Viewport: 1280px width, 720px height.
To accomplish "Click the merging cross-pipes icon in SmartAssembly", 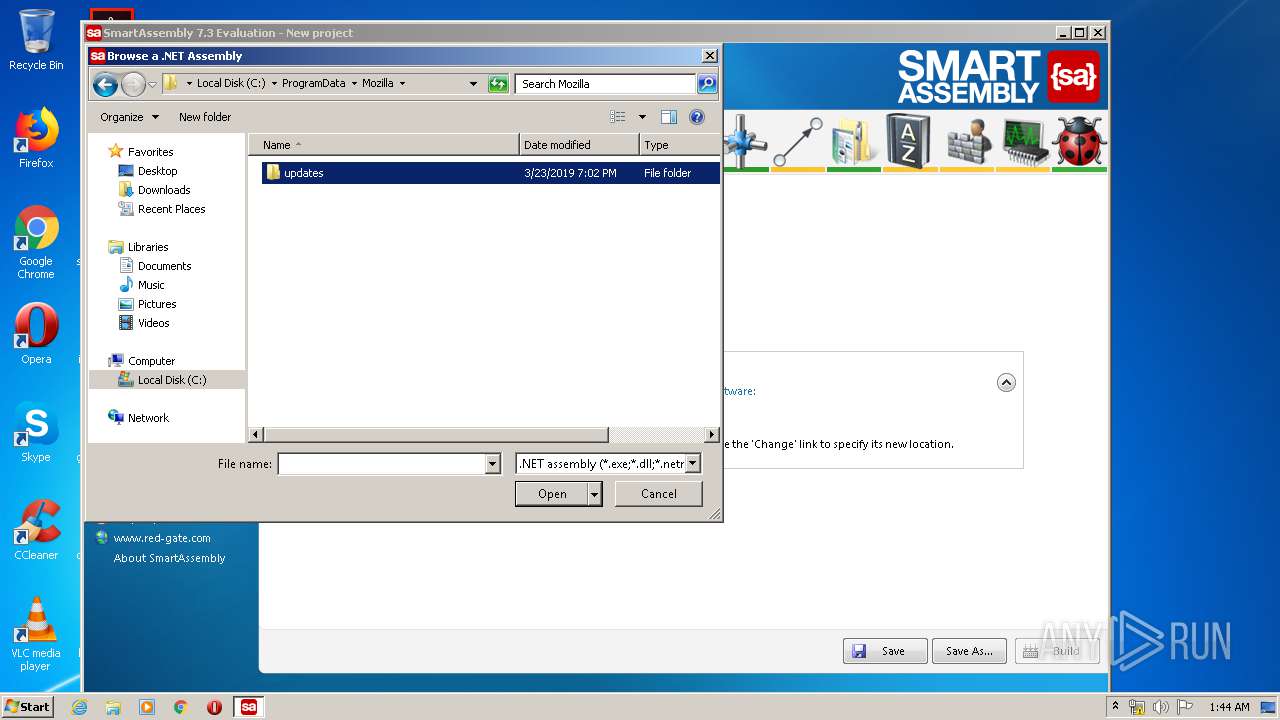I will 744,141.
